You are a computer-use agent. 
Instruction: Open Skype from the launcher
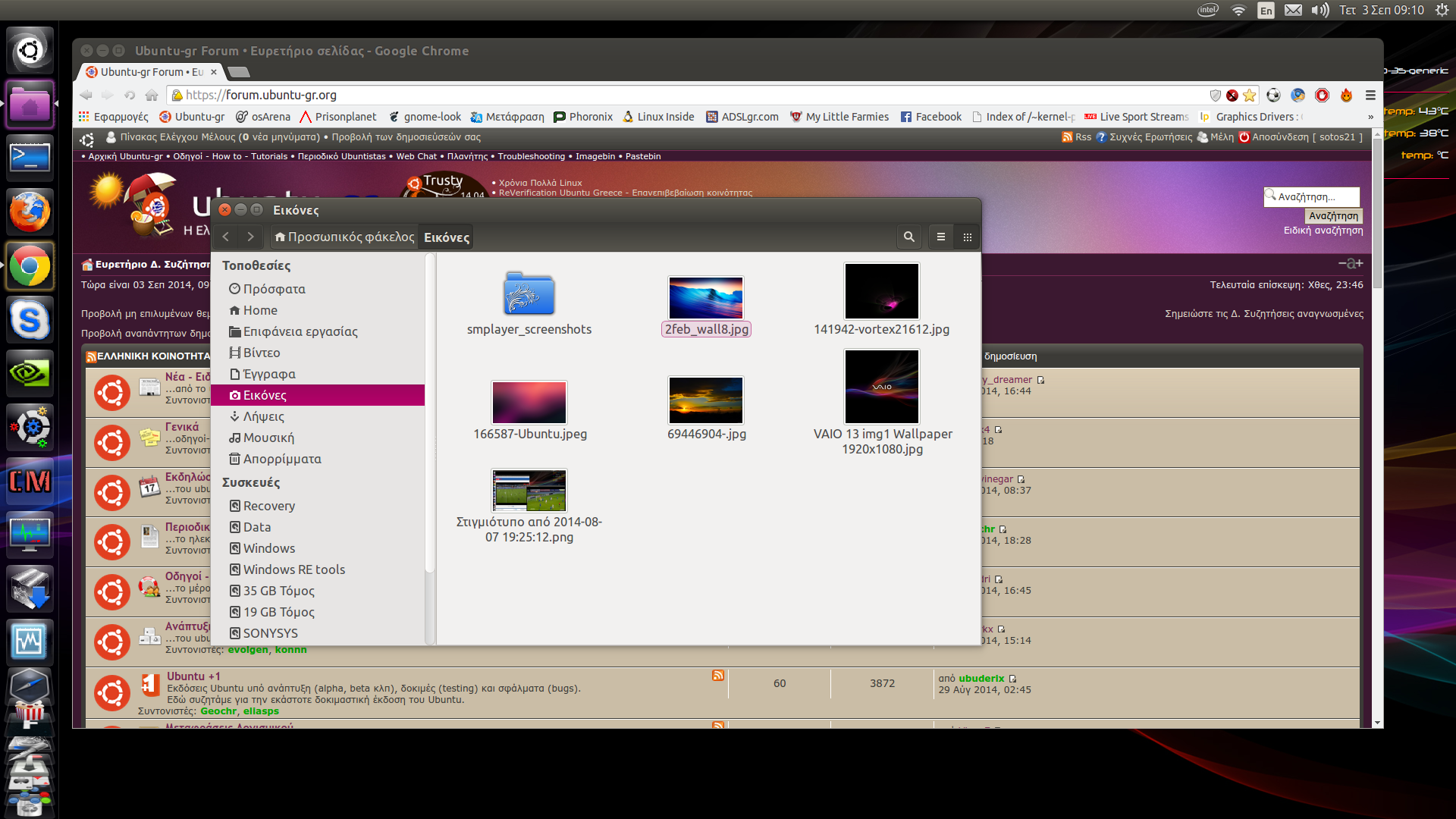coord(30,320)
